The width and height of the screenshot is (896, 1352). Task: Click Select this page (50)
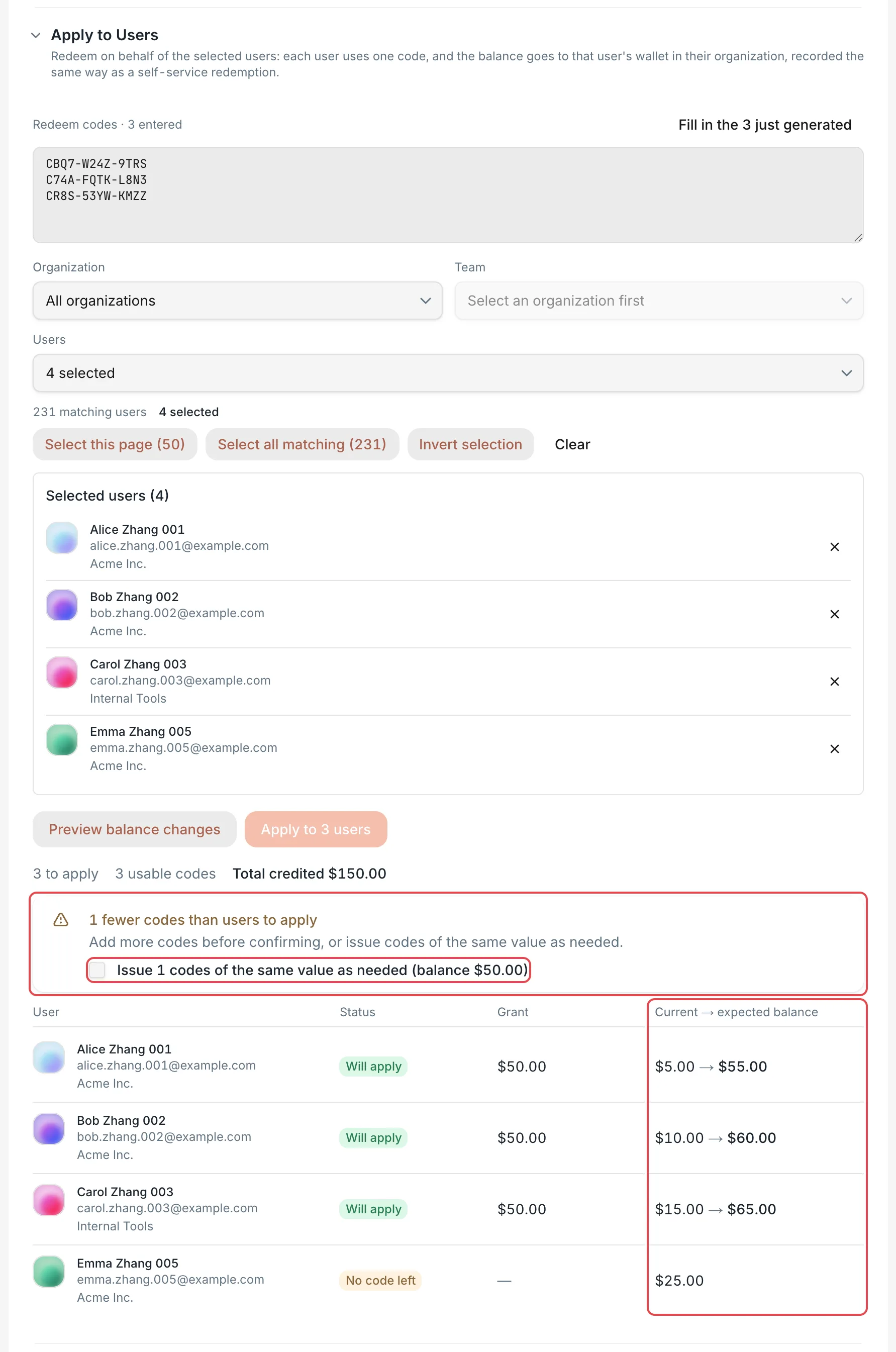(115, 445)
